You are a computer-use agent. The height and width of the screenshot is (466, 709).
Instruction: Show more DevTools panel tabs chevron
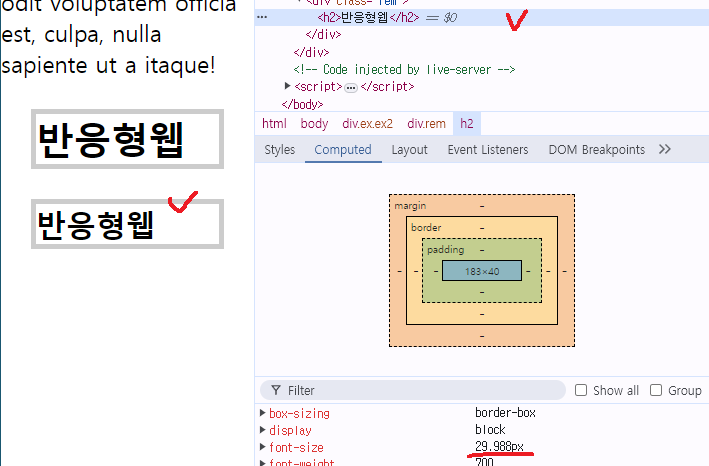pyautogui.click(x=665, y=149)
